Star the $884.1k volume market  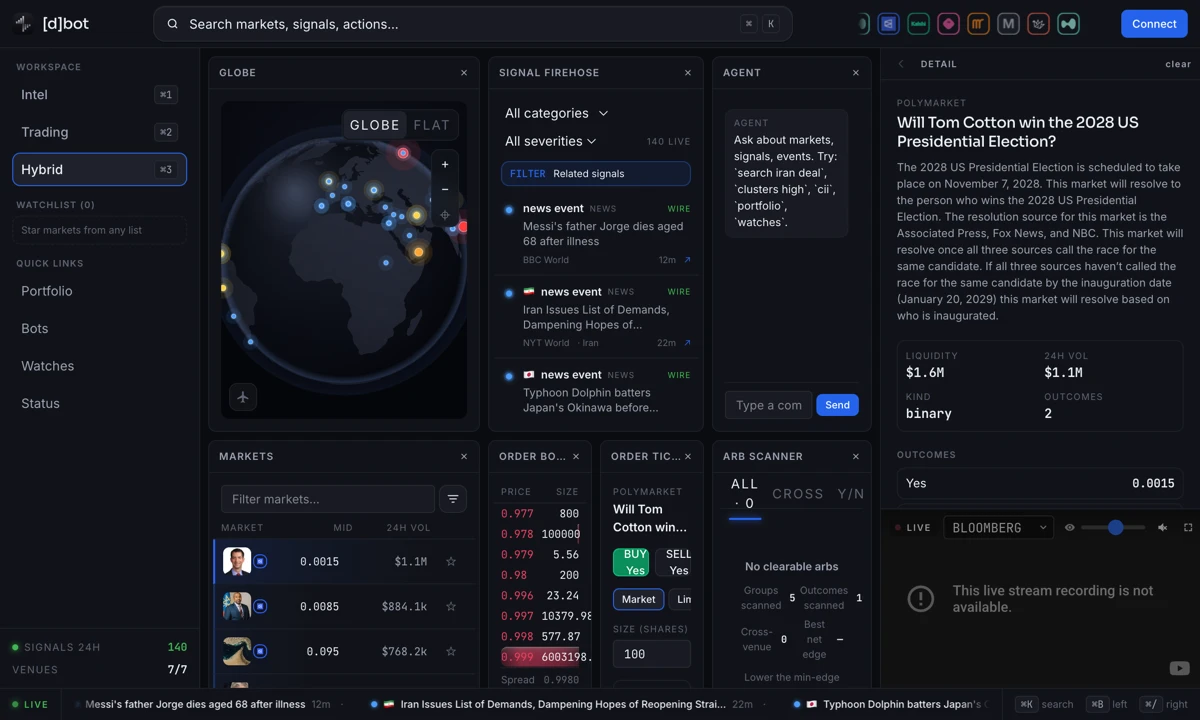point(451,607)
